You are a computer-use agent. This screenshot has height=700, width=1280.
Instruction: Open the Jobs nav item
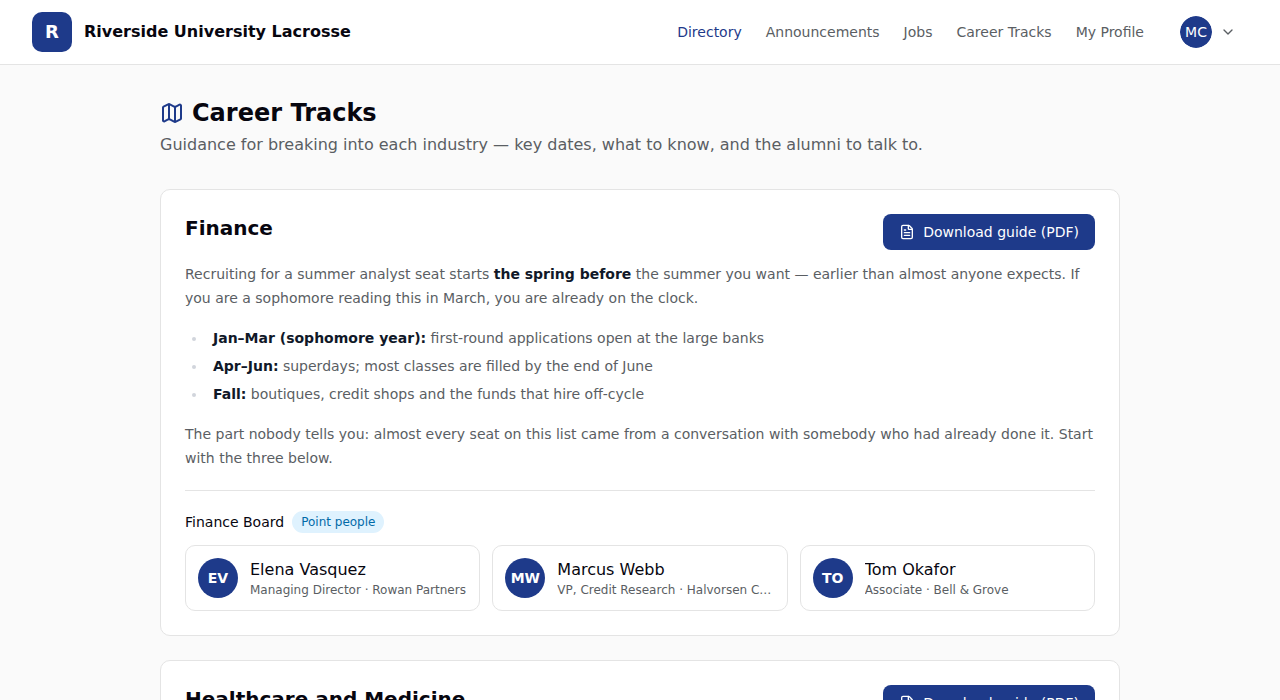click(918, 32)
